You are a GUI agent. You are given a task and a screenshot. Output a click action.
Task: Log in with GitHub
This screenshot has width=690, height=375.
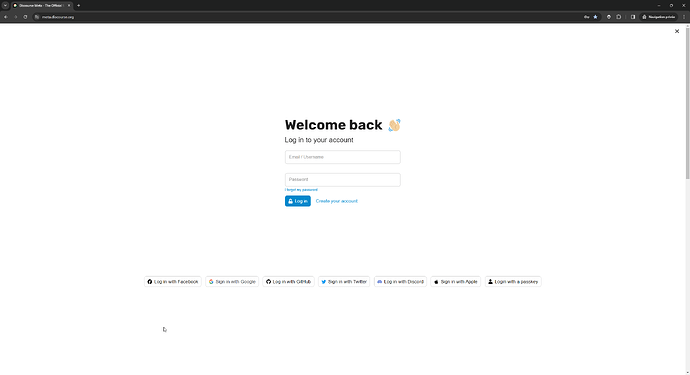click(289, 282)
